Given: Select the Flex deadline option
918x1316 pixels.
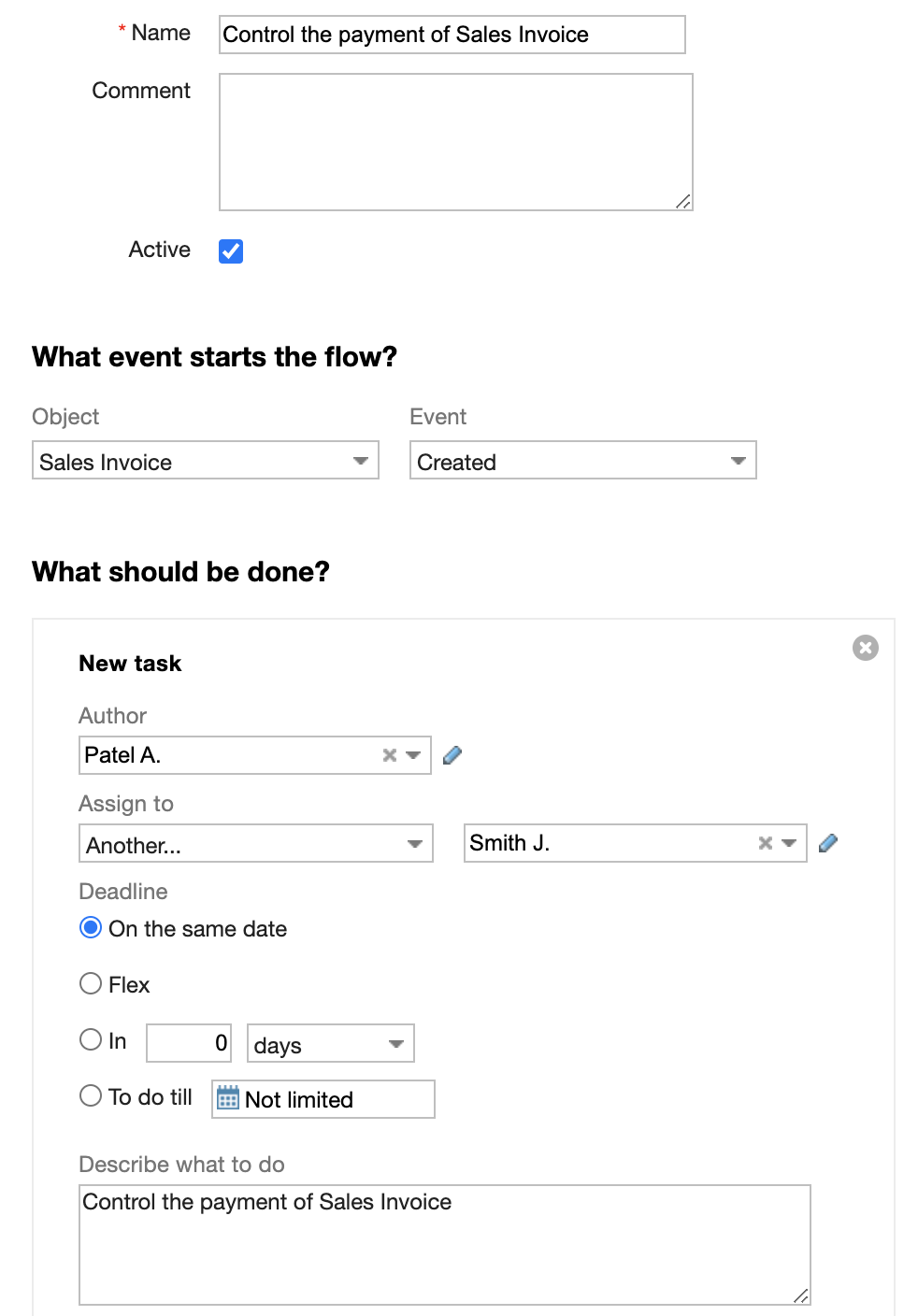Looking at the screenshot, I should 91,983.
